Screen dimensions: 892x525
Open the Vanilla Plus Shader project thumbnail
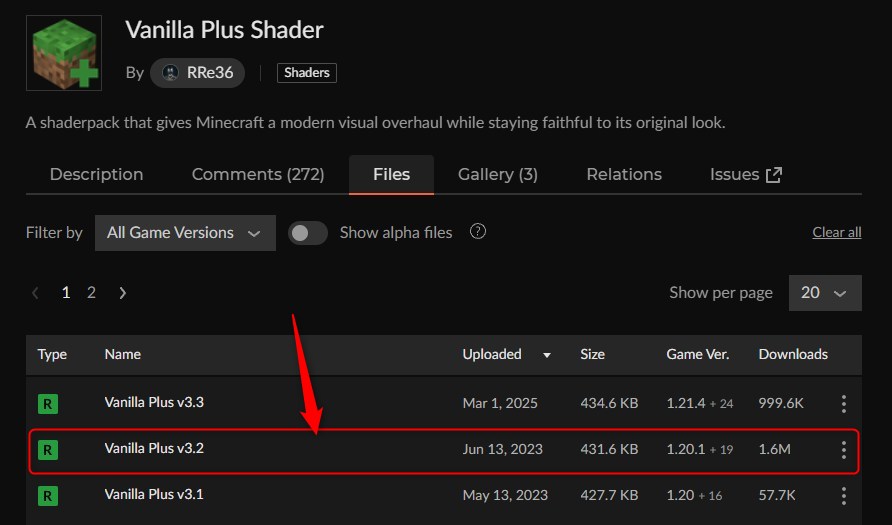coord(64,53)
